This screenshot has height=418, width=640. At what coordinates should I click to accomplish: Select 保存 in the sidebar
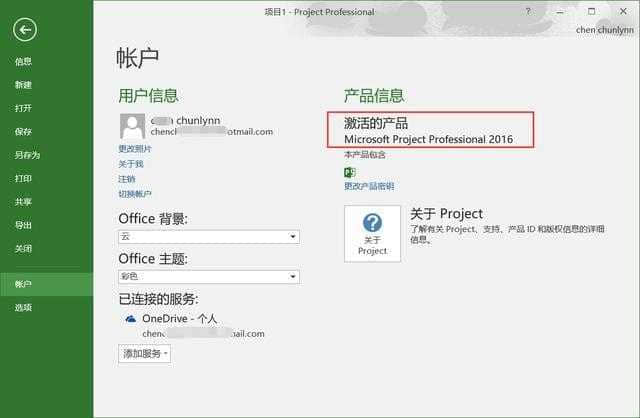[23, 131]
